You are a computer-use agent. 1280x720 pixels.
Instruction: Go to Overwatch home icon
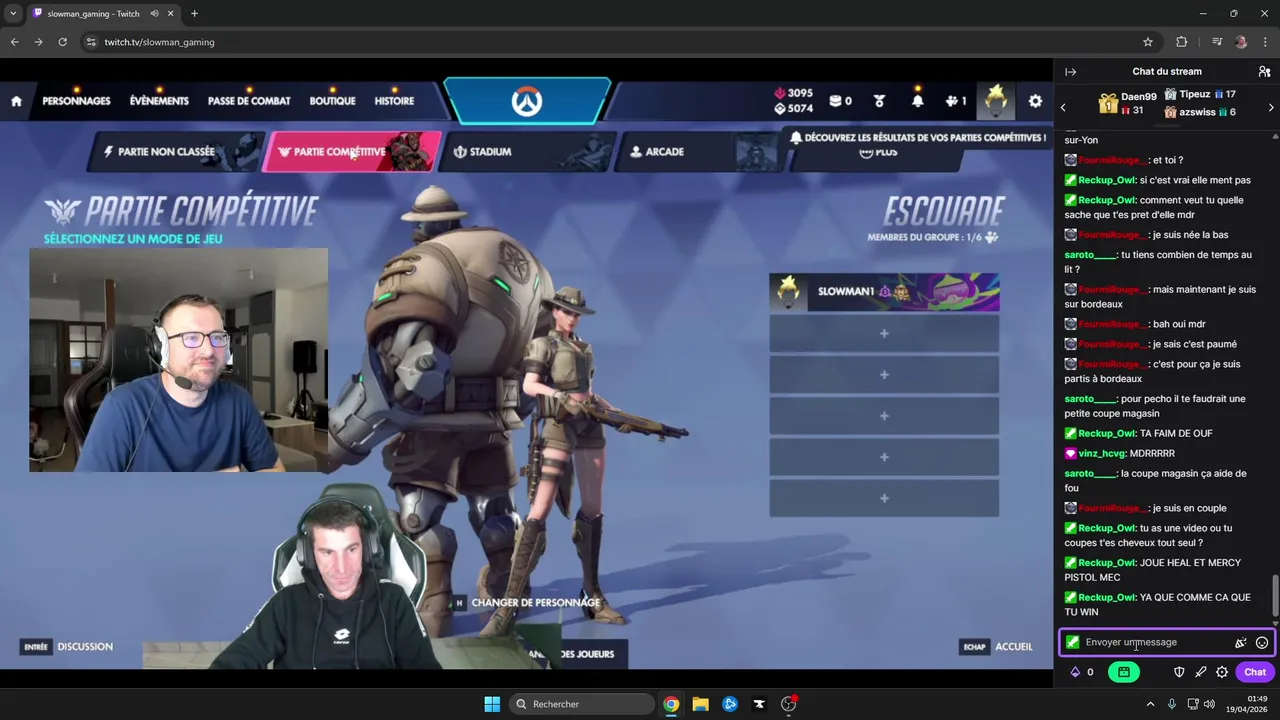(16, 101)
